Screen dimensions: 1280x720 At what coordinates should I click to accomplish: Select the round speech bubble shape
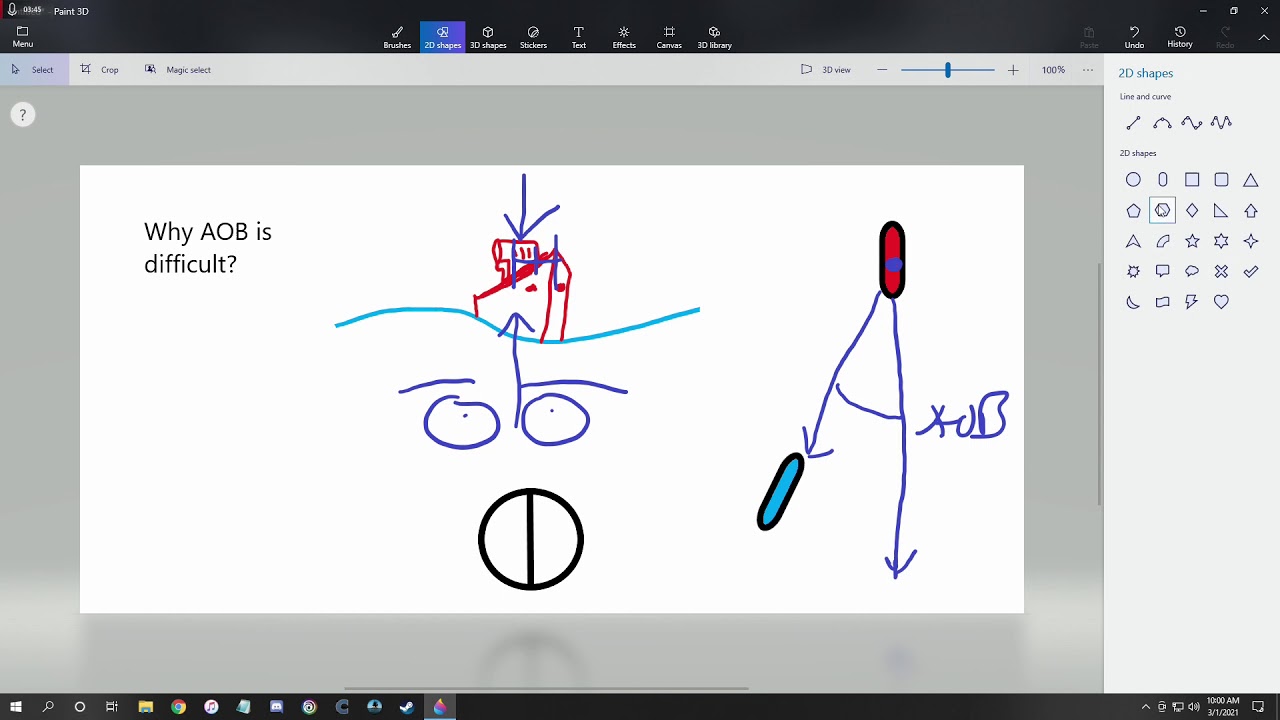pyautogui.click(x=1192, y=271)
